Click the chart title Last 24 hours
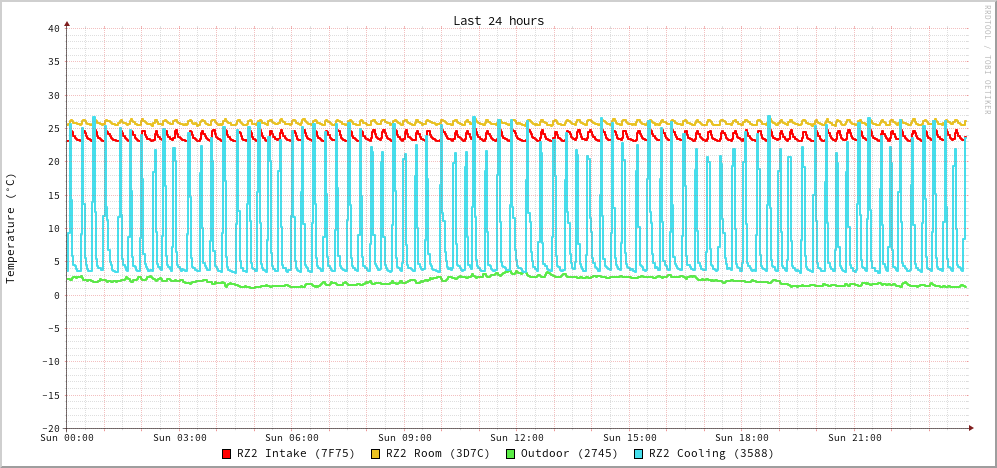The image size is (997, 468). [x=498, y=21]
